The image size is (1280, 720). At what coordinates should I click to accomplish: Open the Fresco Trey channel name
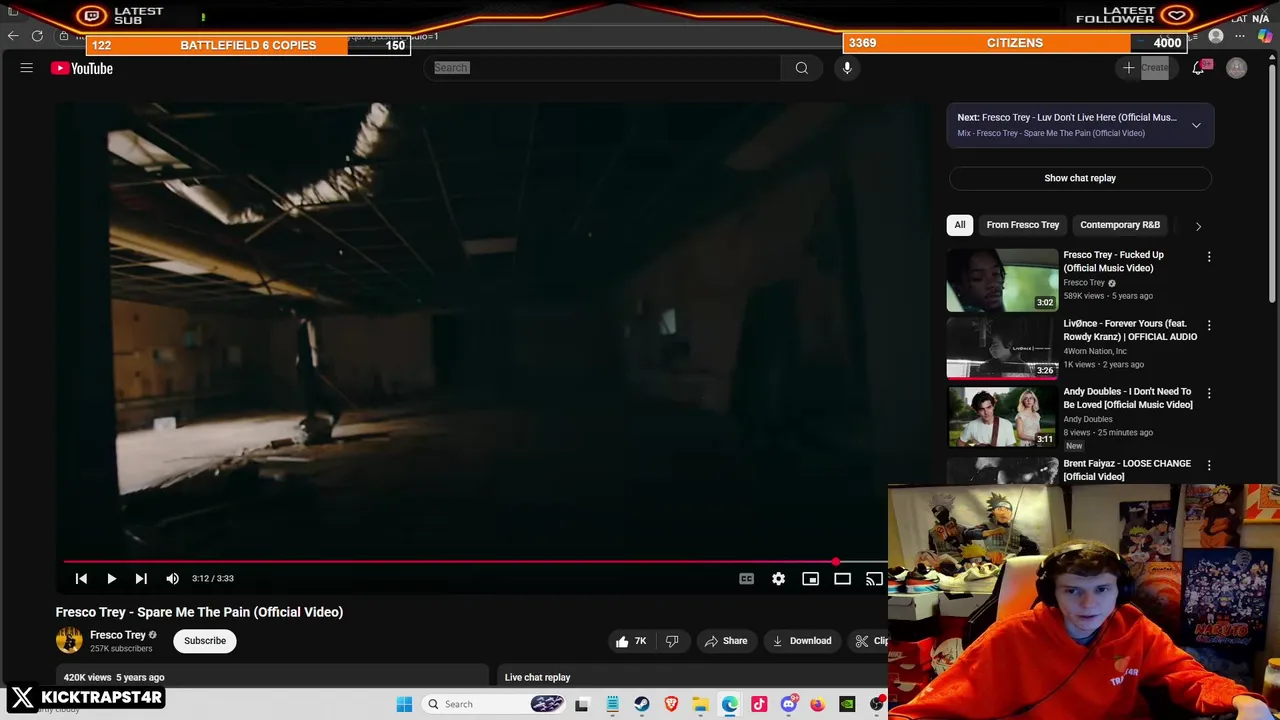118,634
